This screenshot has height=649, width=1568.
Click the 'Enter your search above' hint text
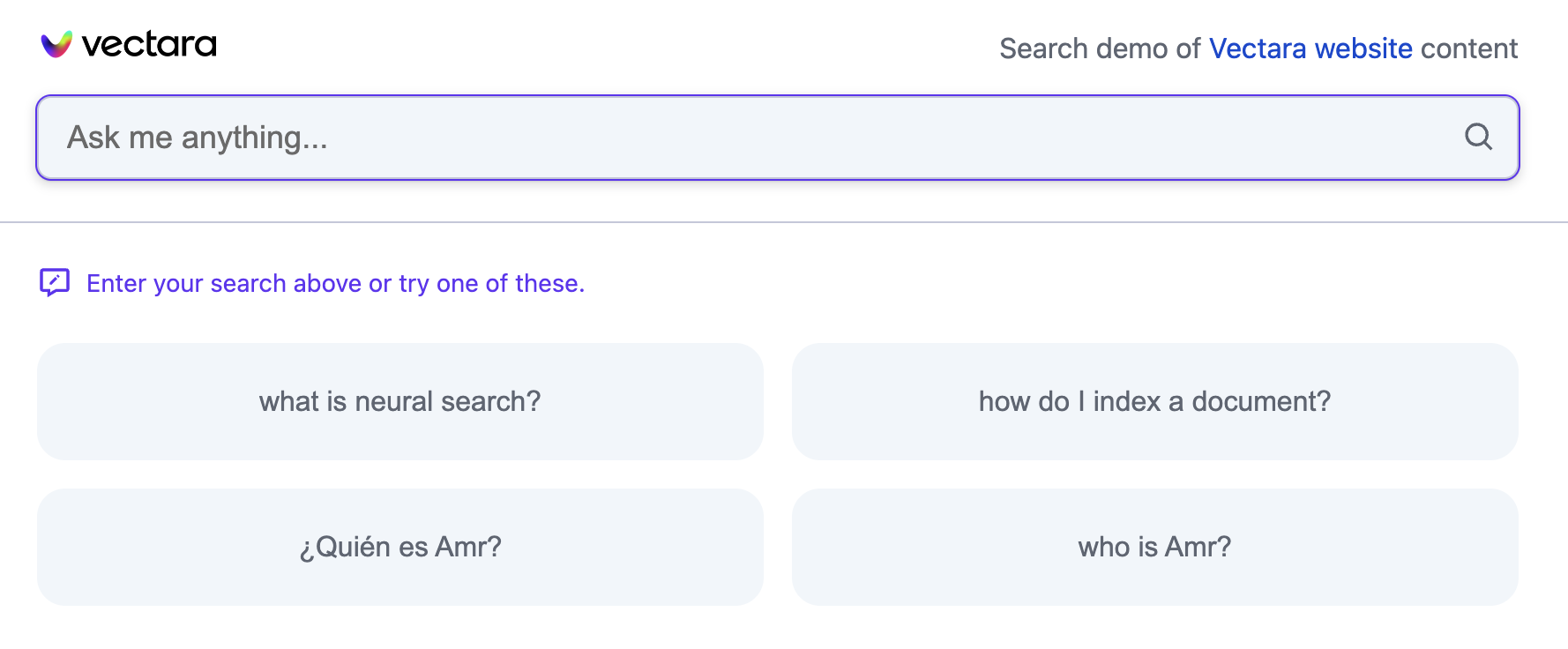[x=335, y=283]
